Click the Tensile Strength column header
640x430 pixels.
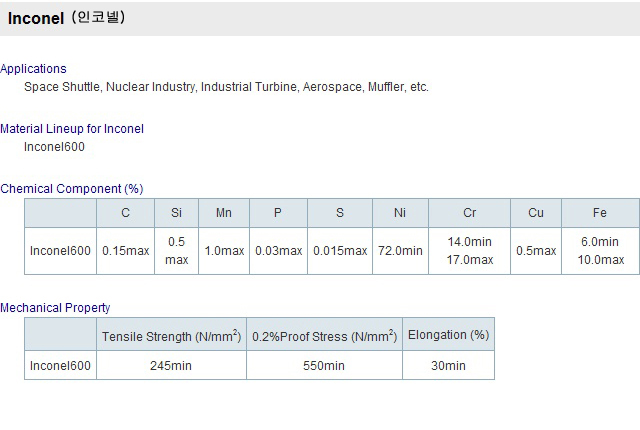pyautogui.click(x=171, y=335)
